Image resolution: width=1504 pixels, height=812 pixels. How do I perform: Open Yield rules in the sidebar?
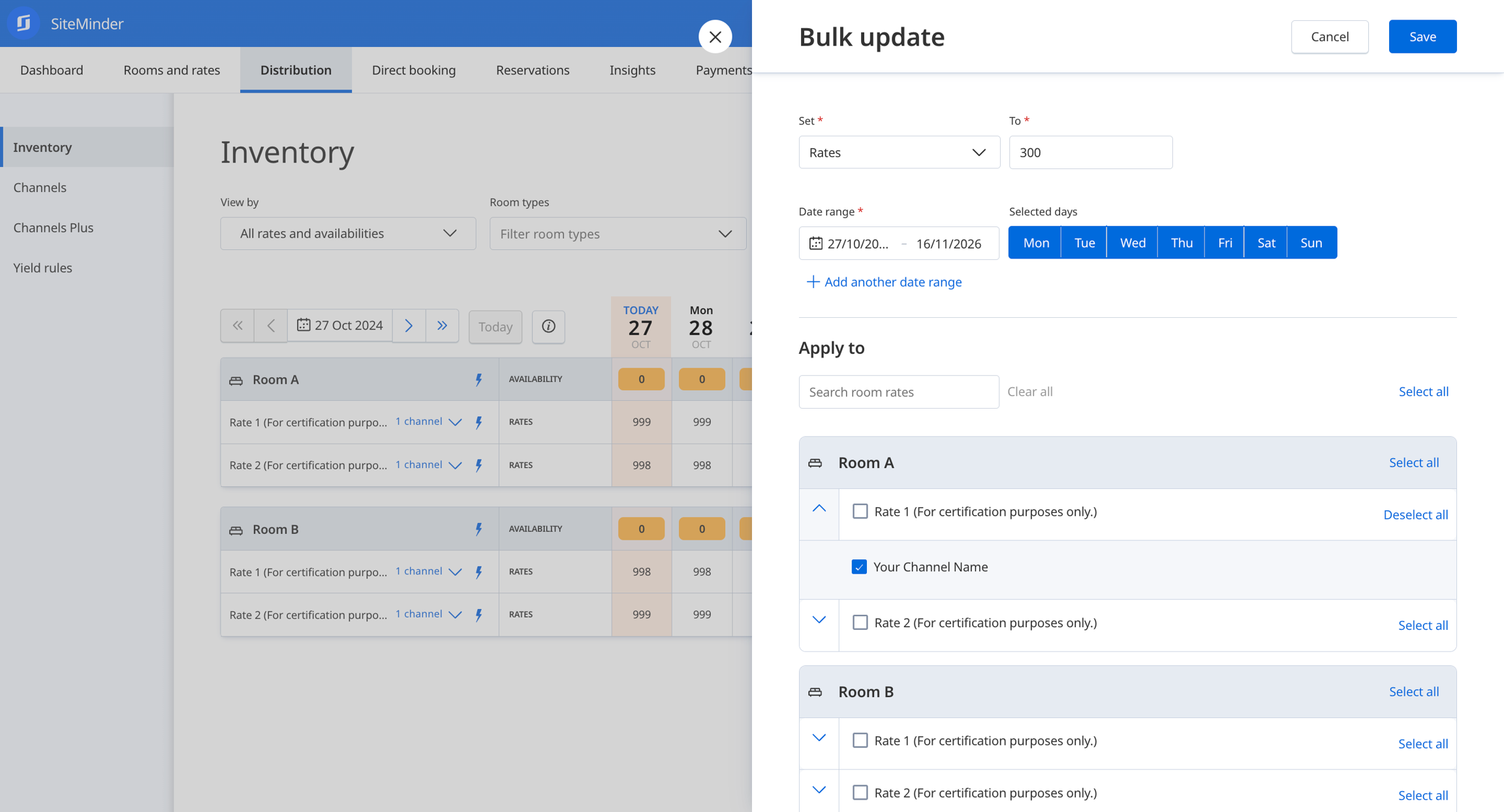[x=42, y=268]
